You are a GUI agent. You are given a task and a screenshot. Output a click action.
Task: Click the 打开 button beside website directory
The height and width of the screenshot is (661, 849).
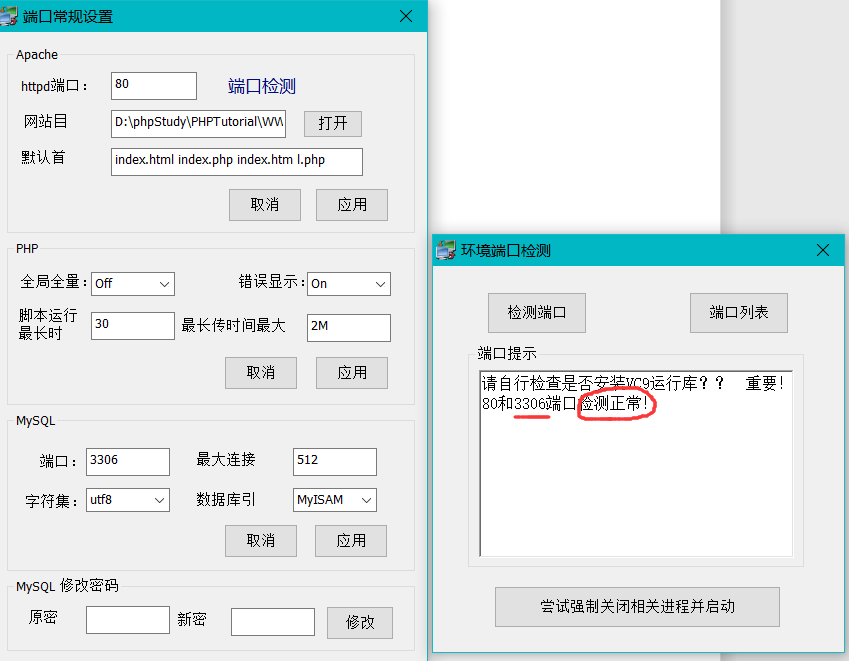coord(332,124)
